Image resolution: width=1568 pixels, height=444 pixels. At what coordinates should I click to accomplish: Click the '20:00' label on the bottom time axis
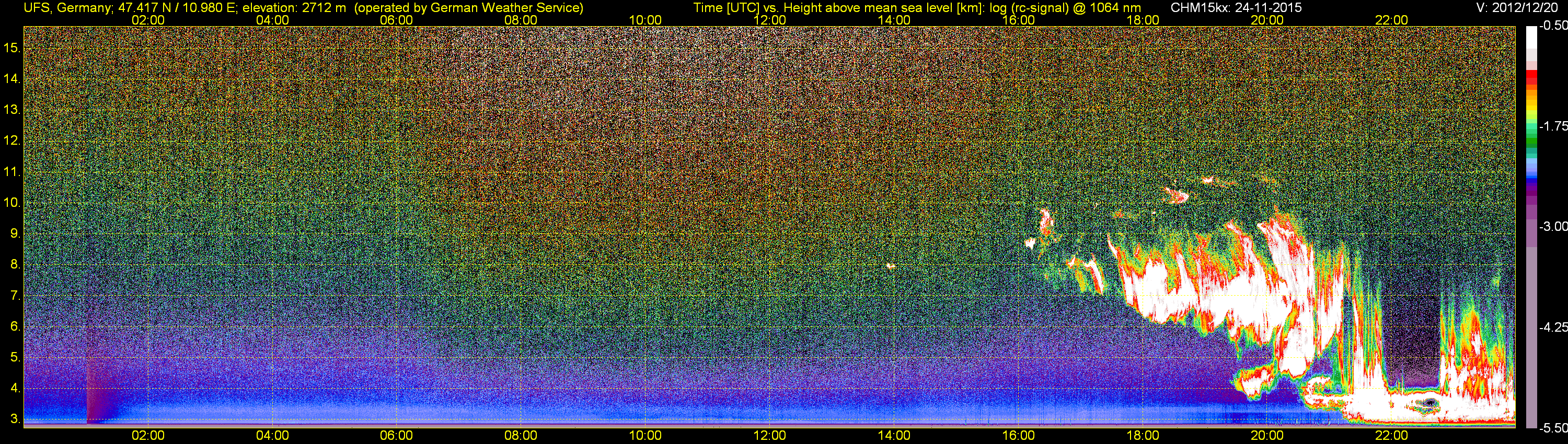pos(1267,436)
